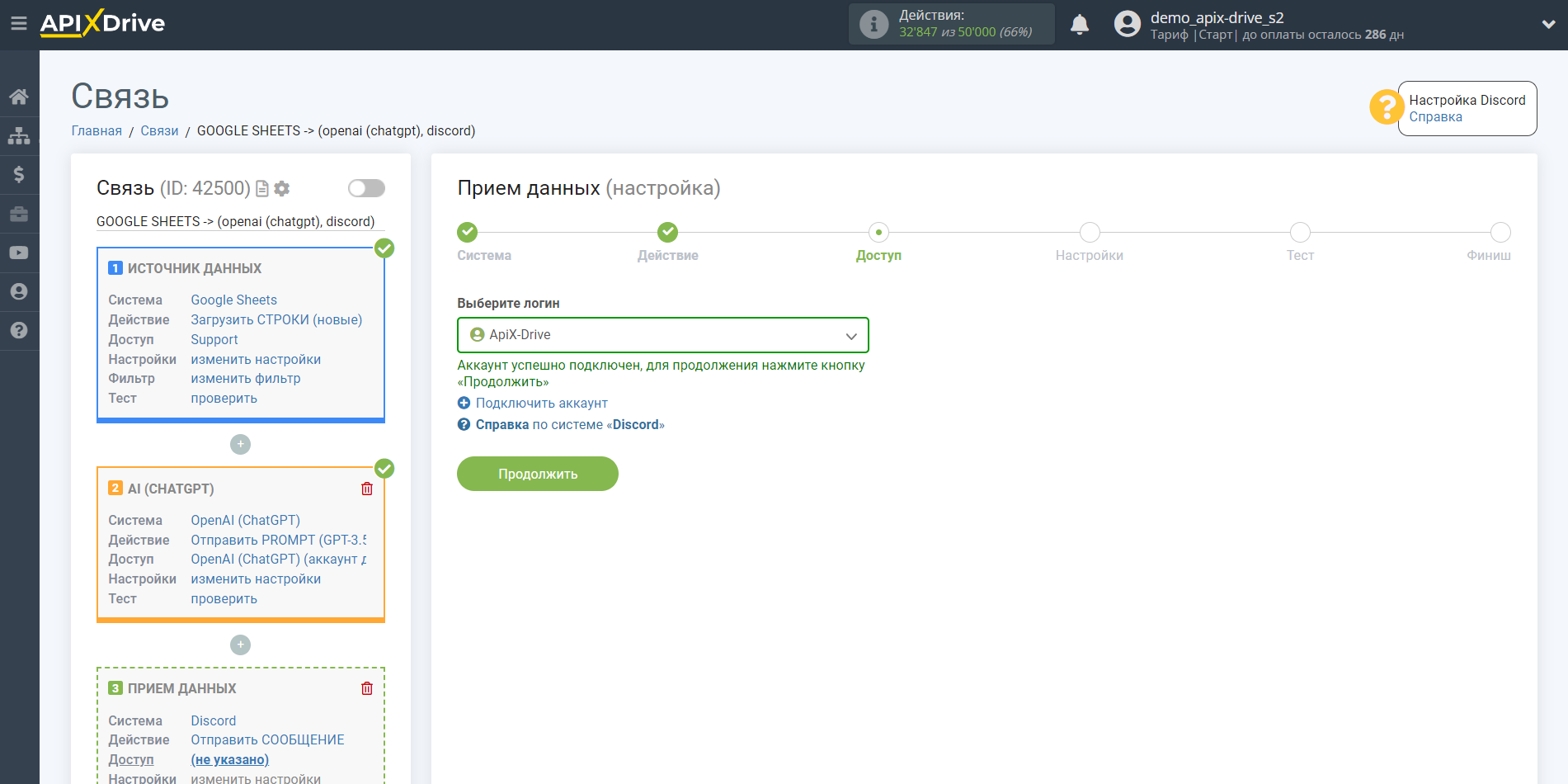
Task: Click the actions info icon
Action: (873, 24)
